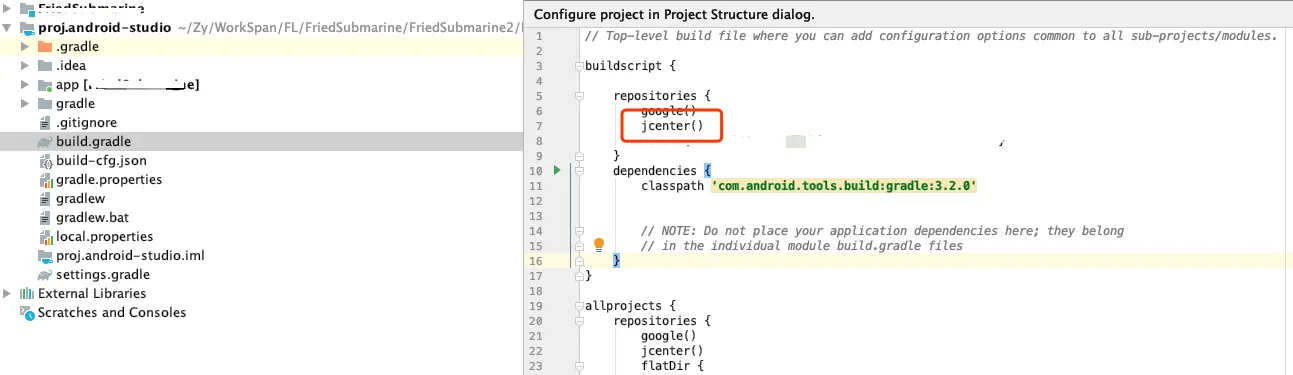Click the .idea folder icon
1293x375 pixels.
(x=45, y=66)
